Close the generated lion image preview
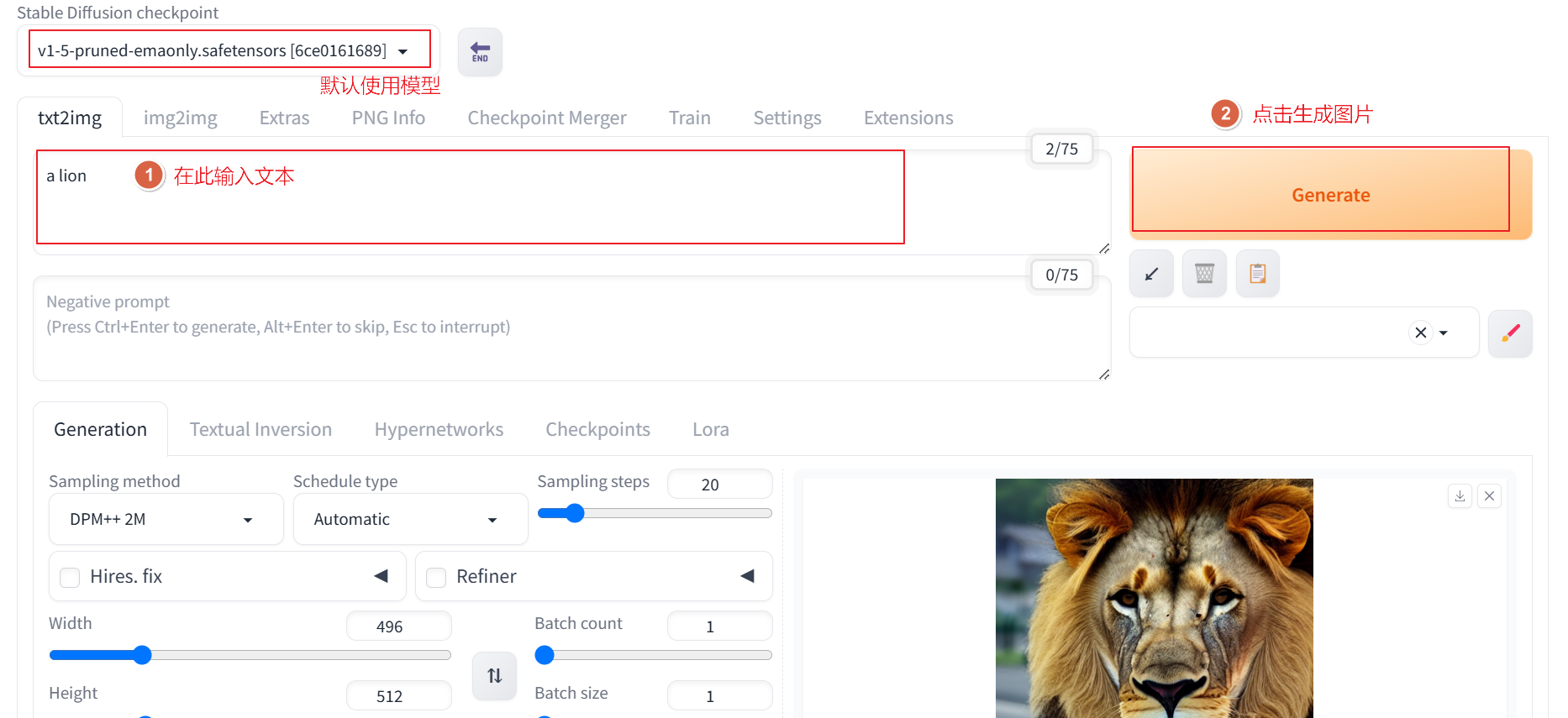The image size is (1568, 718). pyautogui.click(x=1489, y=496)
